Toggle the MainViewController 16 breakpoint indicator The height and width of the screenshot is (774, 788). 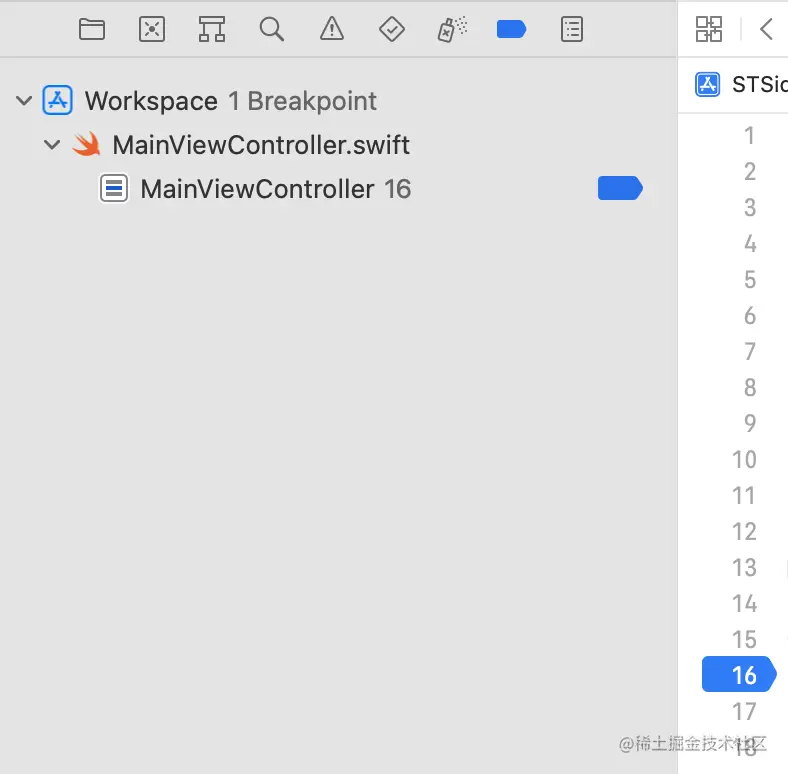(620, 188)
